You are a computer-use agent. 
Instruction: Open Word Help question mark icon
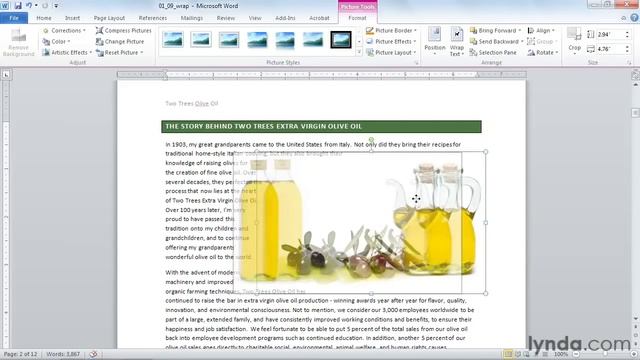pos(634,18)
